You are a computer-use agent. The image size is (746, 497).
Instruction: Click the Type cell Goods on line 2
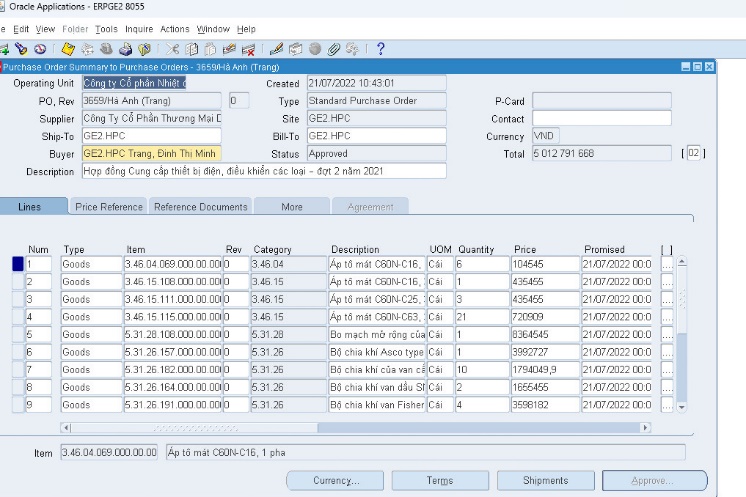[91, 282]
